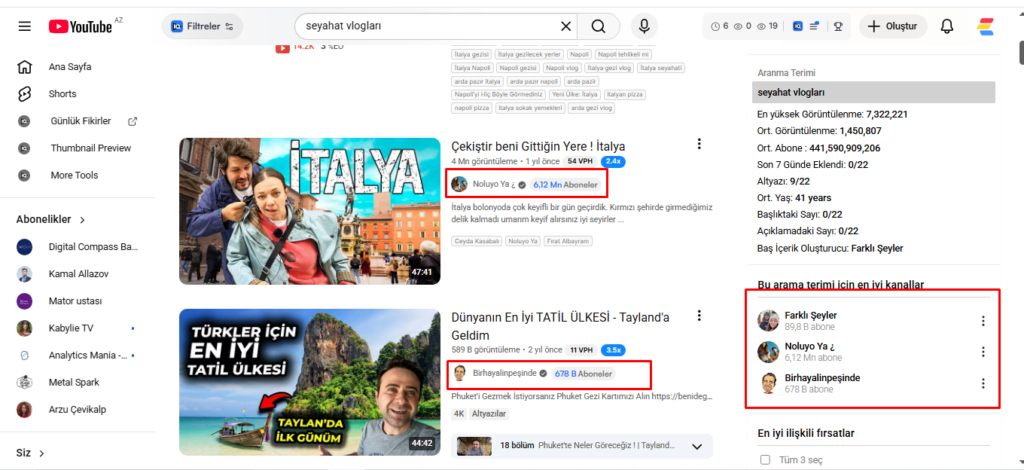Image resolution: width=1024 pixels, height=470 pixels.
Task: Open three-dot menu beside Birhayalinpeşinde channel
Action: pos(983,383)
